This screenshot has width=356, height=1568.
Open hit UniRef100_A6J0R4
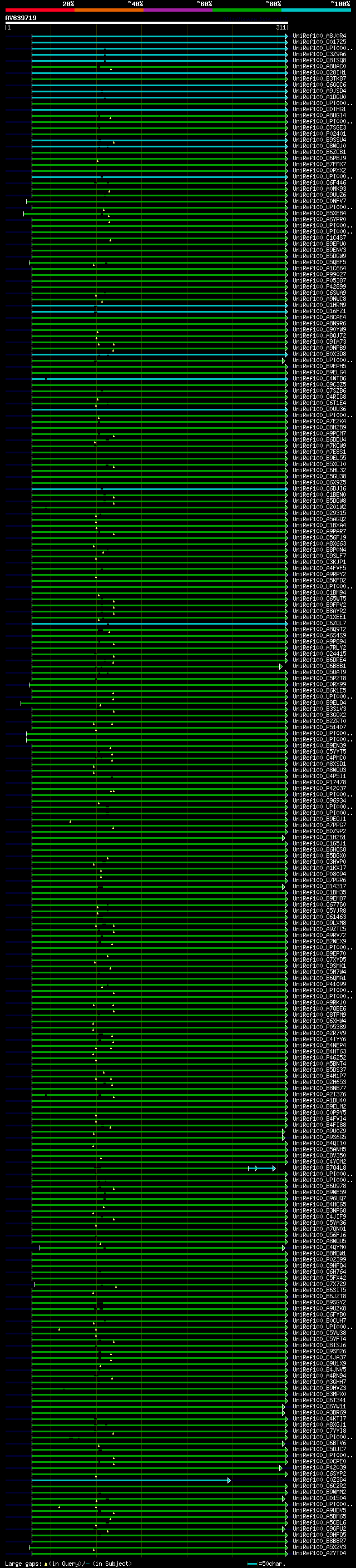[x=319, y=36]
